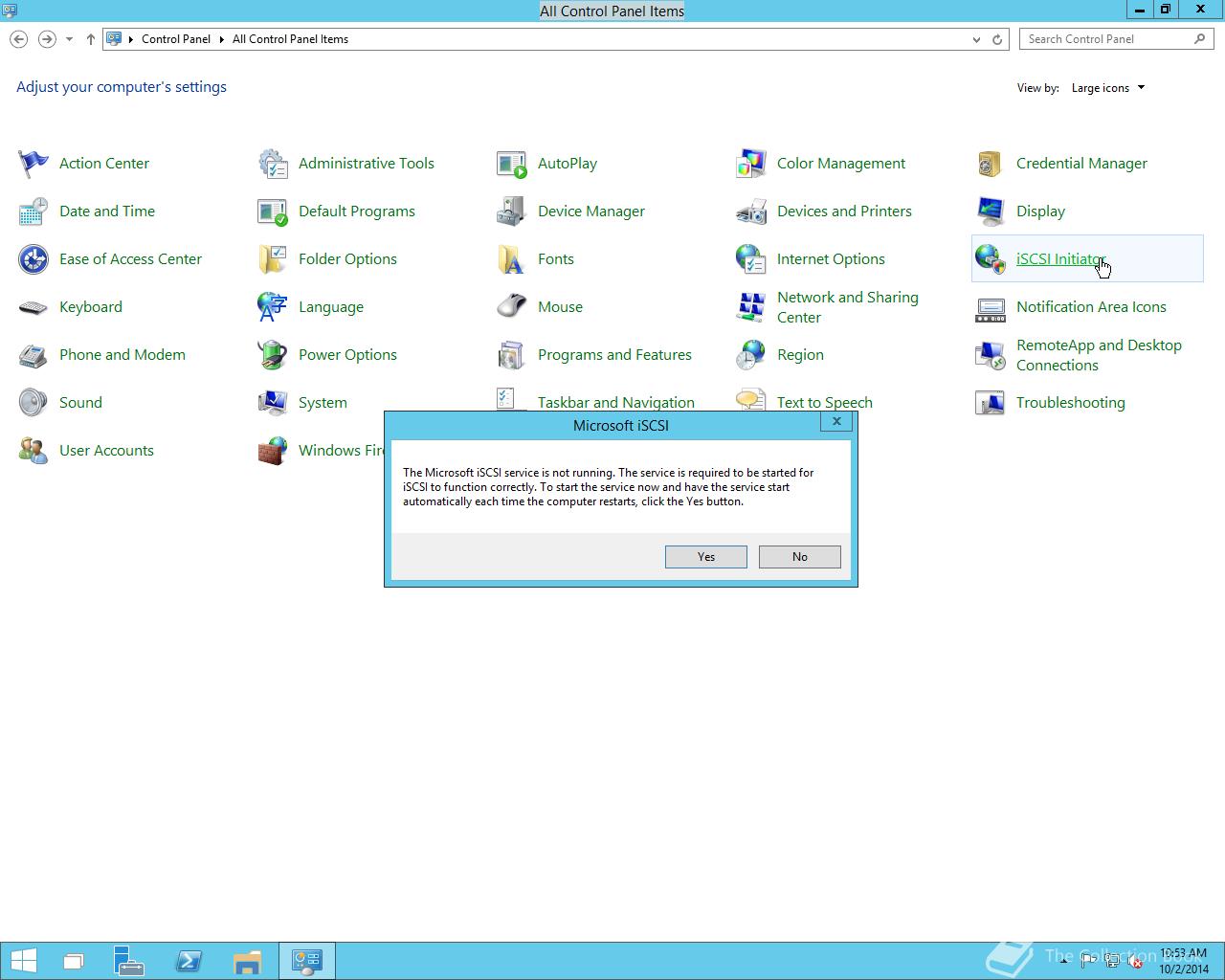The image size is (1225, 980).
Task: Open the AutoPlay icon
Action: 512,164
